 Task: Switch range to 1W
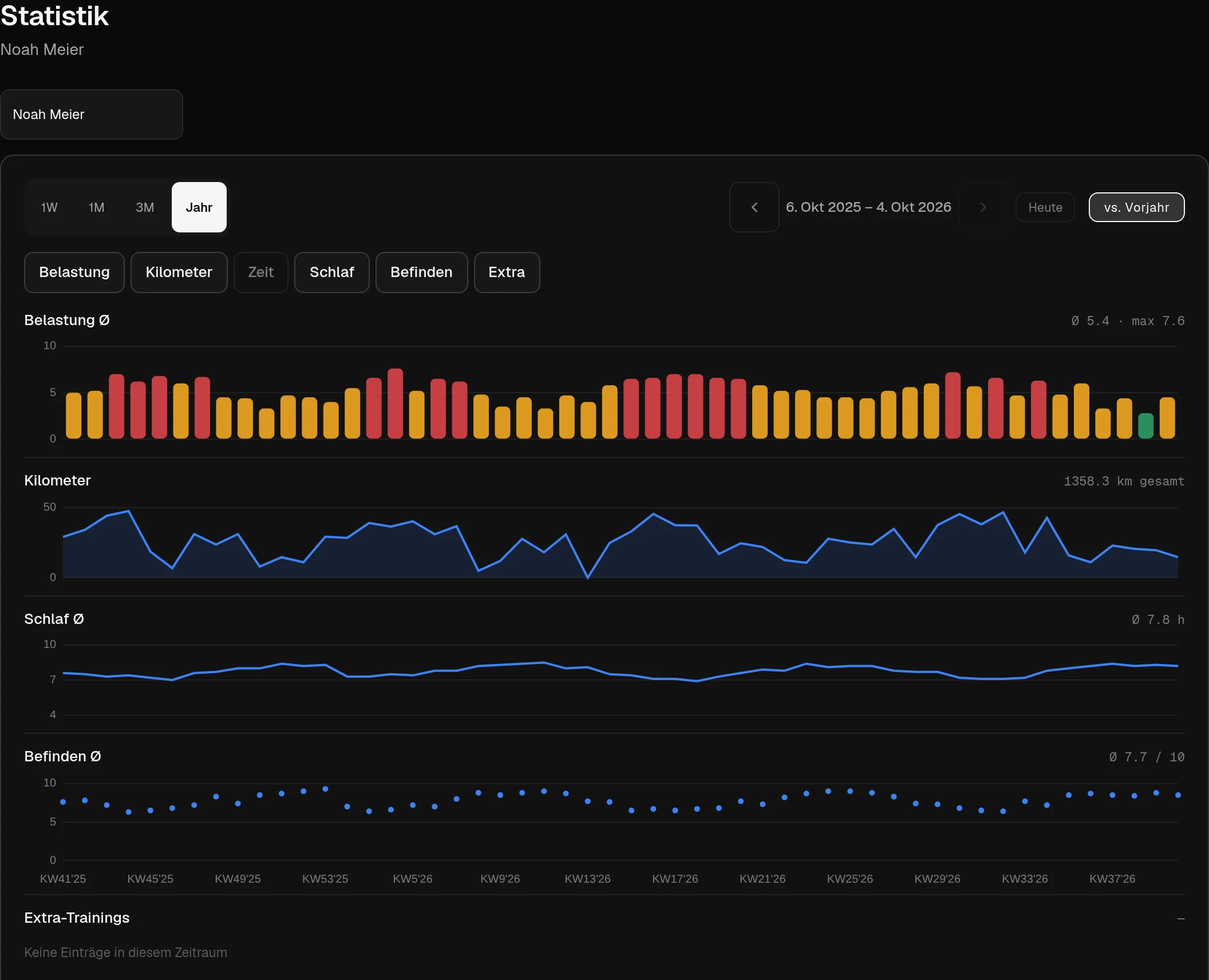tap(49, 207)
